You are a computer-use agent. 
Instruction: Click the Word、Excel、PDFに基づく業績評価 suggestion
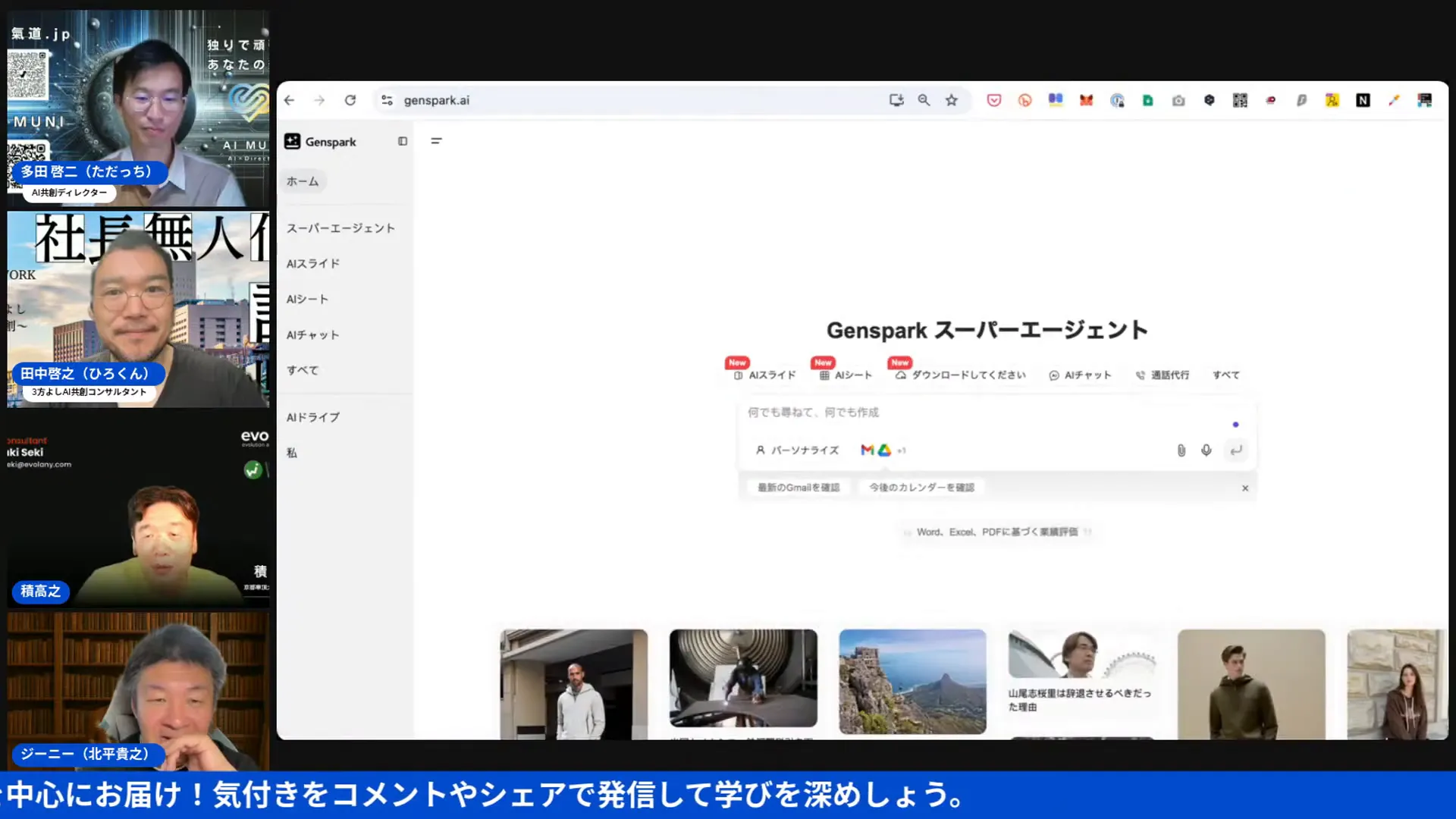pyautogui.click(x=997, y=532)
